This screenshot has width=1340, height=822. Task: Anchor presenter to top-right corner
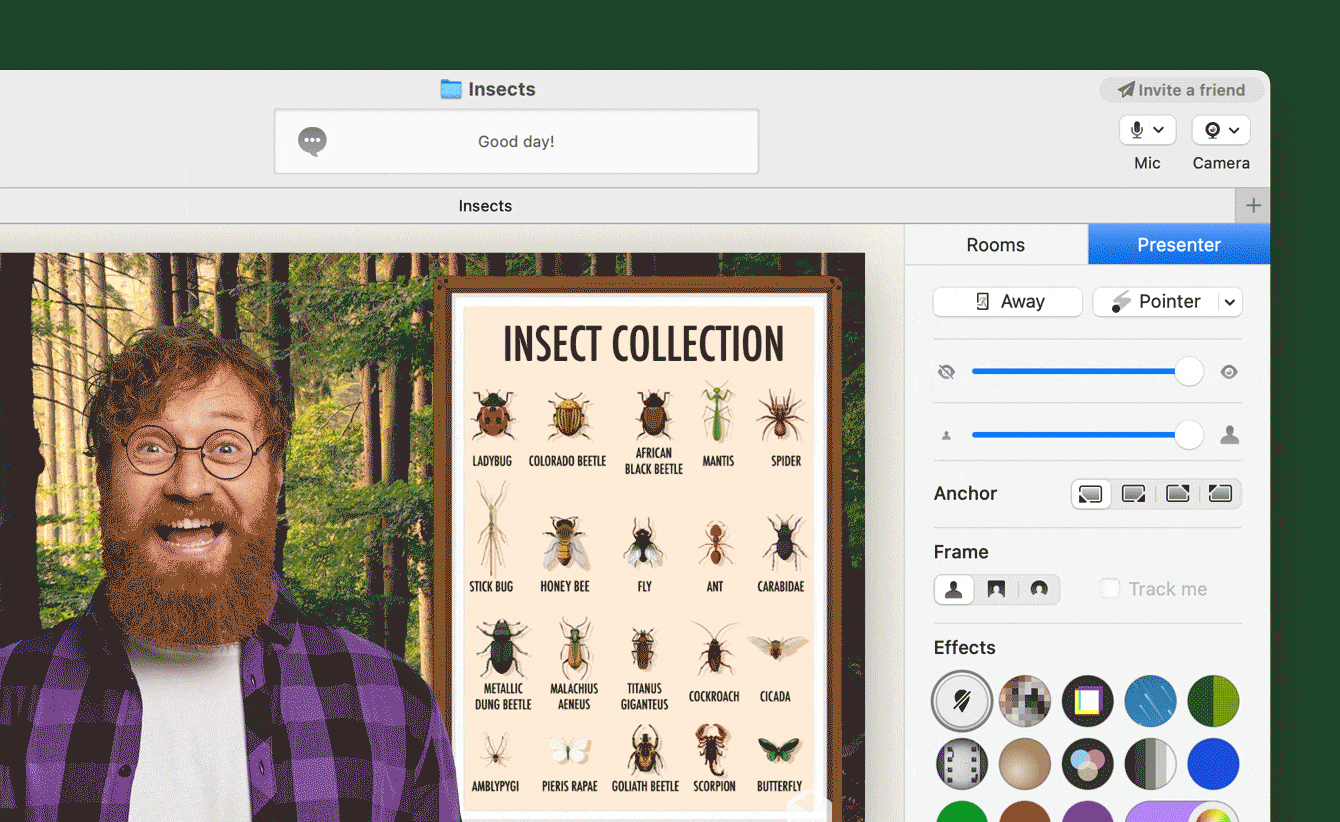[1177, 494]
